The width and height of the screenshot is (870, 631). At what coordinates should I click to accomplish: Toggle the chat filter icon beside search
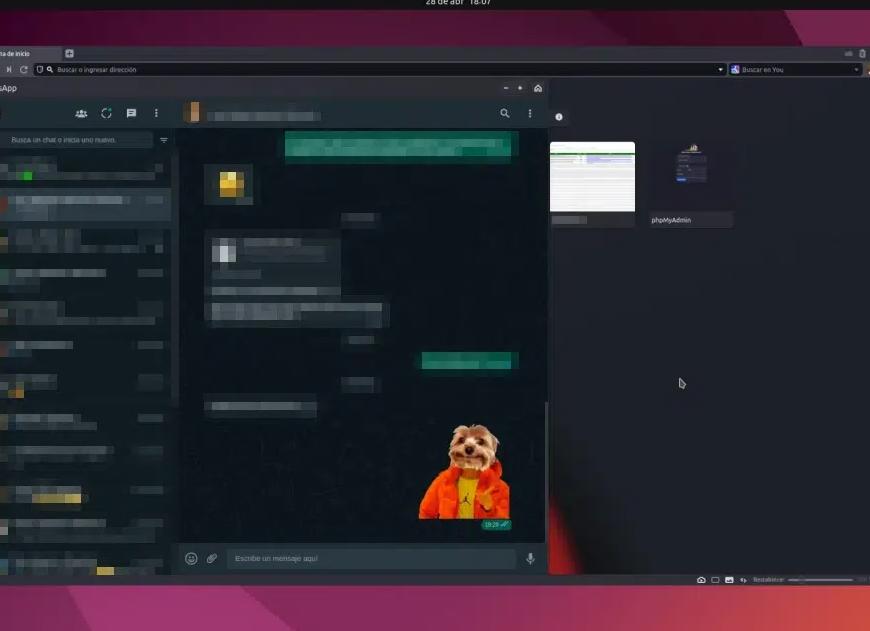click(163, 140)
